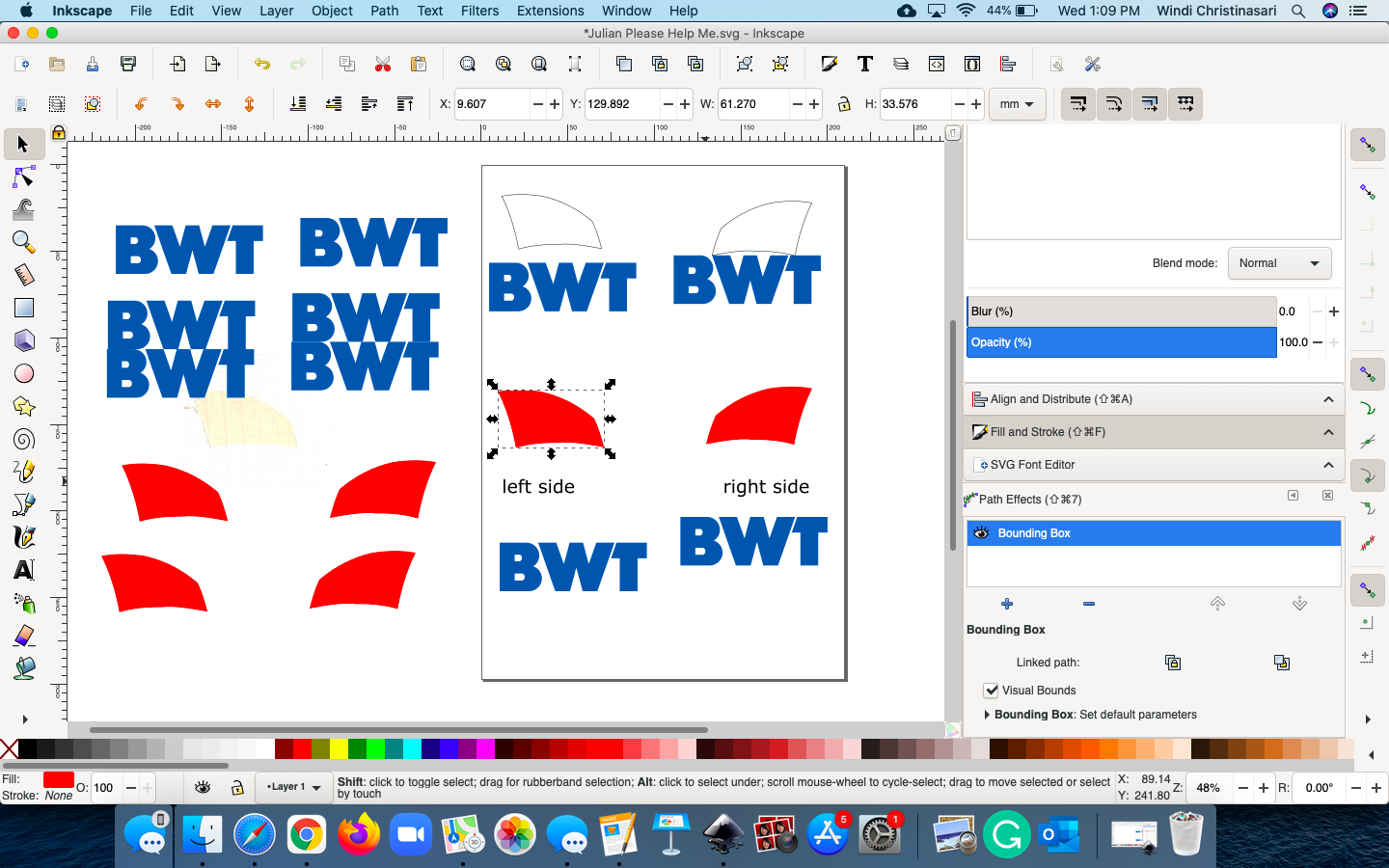Click the Undo arrow in toolbar

tap(261, 64)
